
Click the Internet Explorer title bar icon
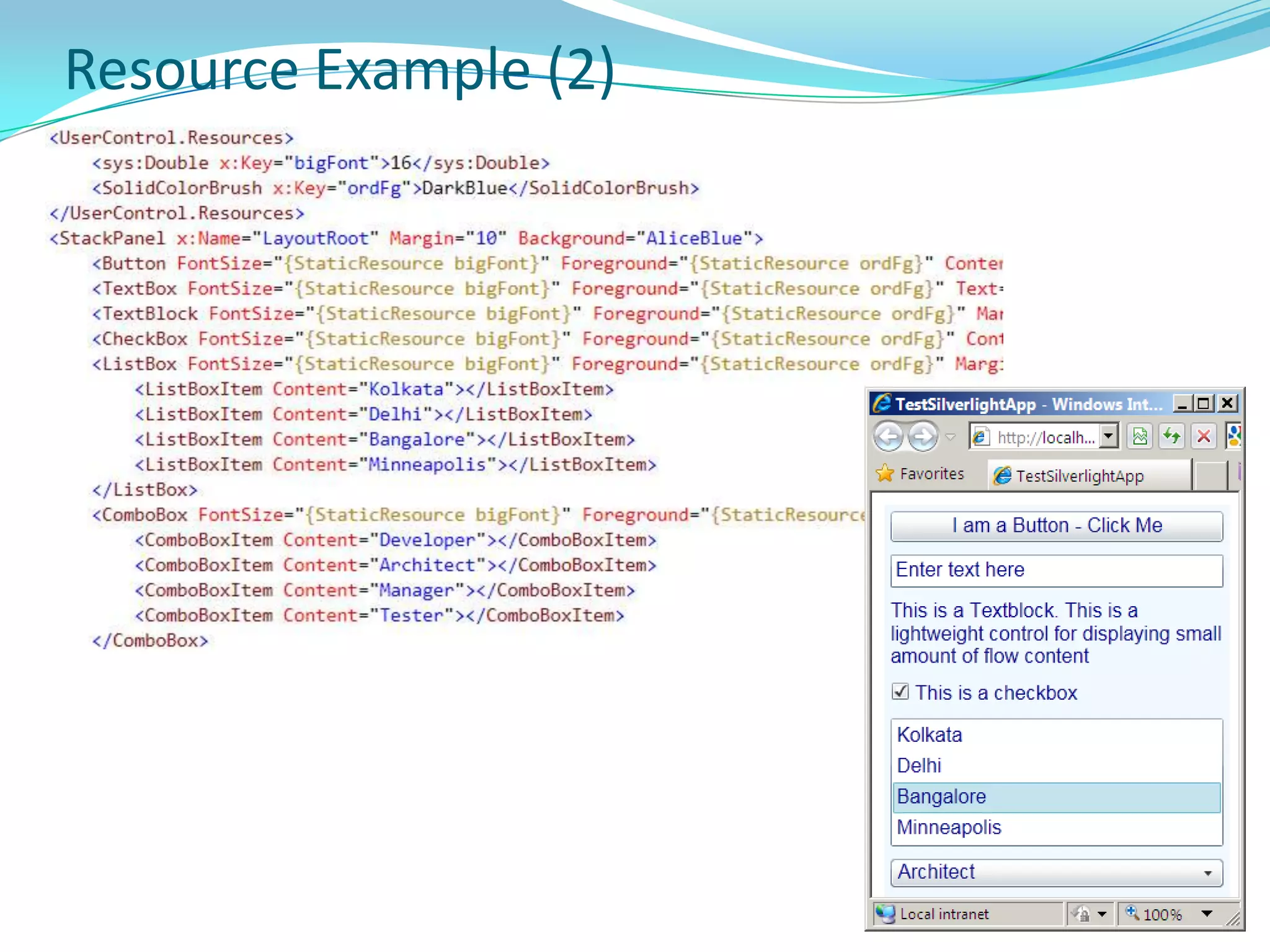(x=882, y=403)
